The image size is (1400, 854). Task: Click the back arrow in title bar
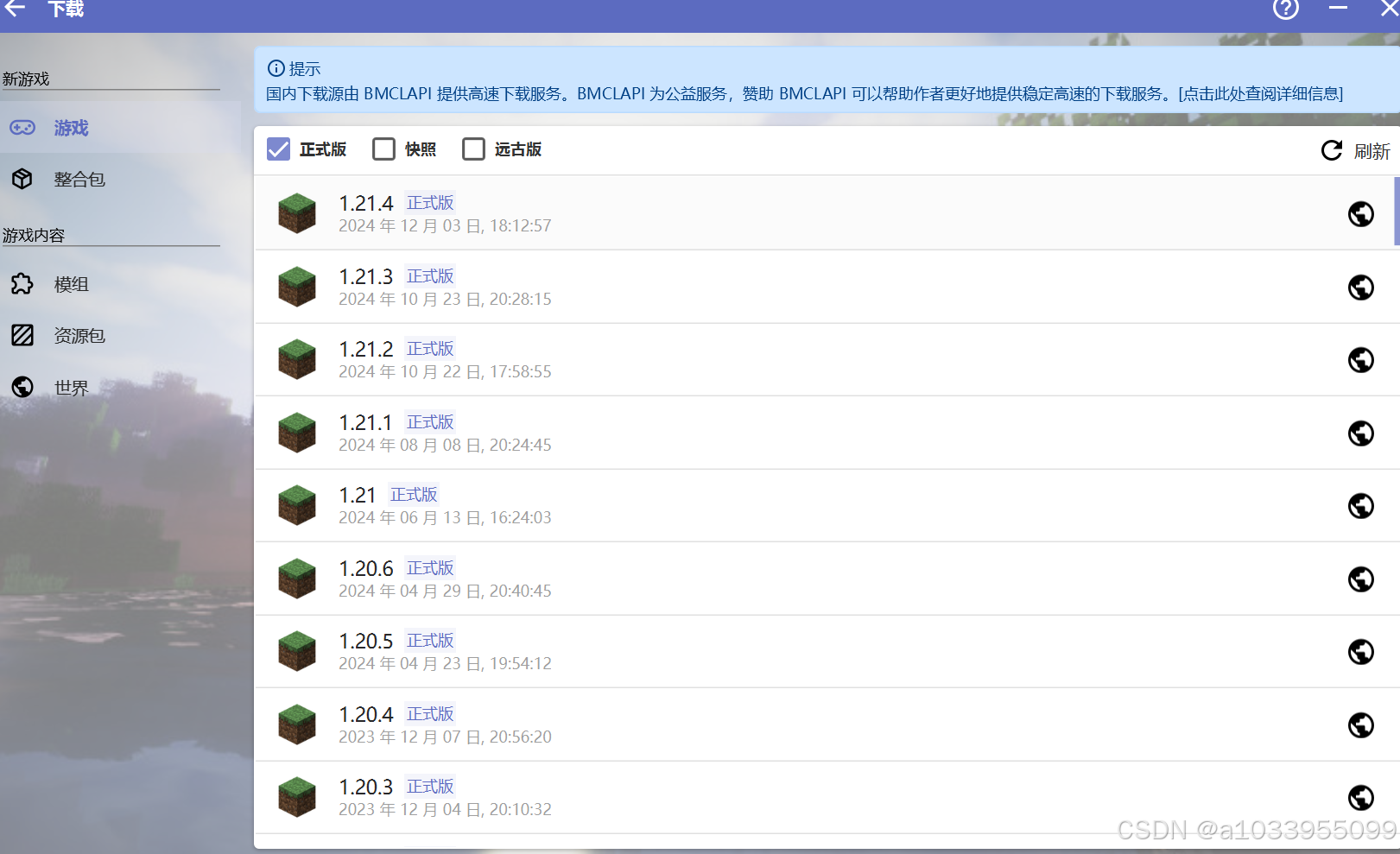pos(15,9)
